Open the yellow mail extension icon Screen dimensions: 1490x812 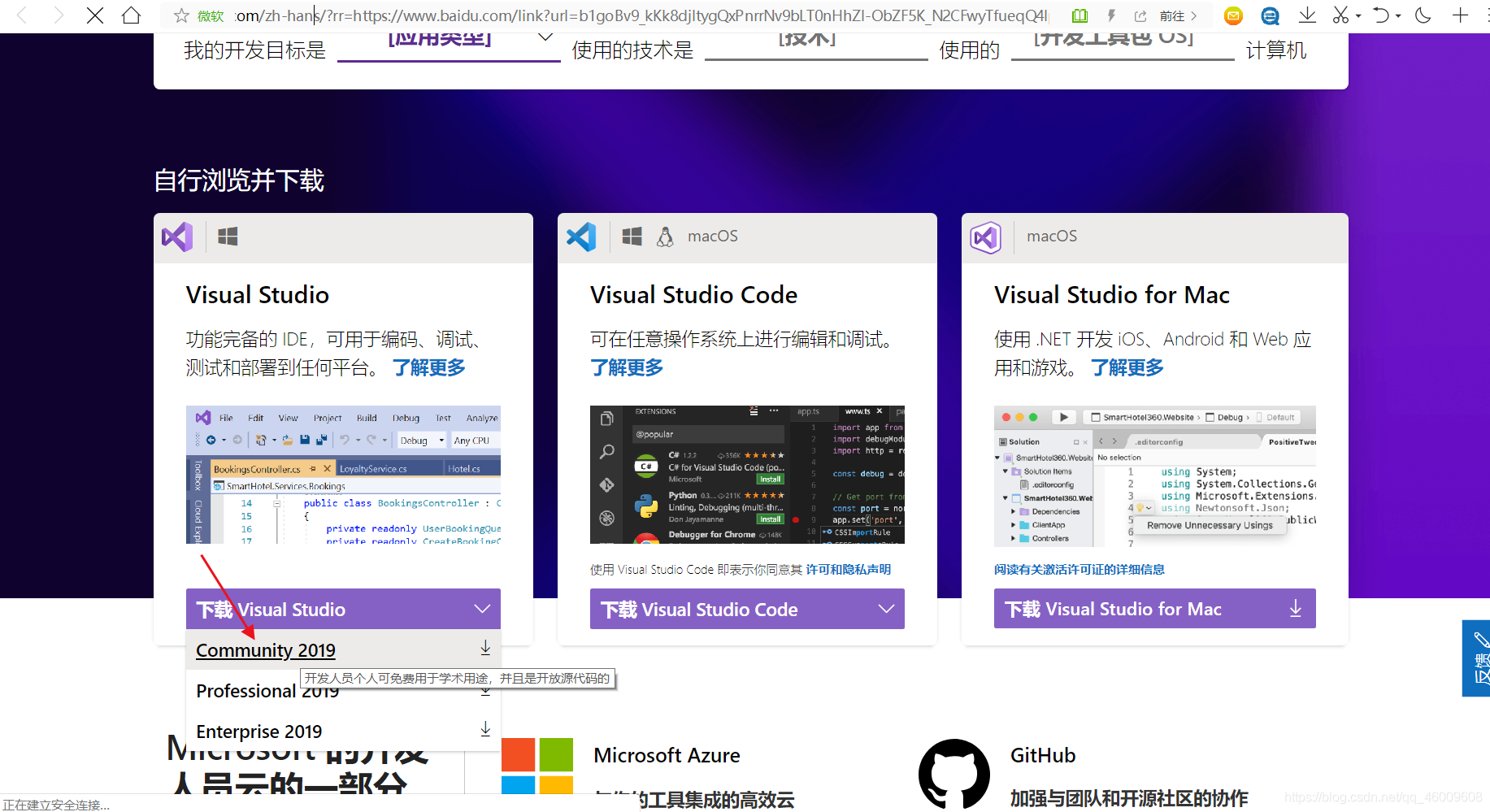1233,15
